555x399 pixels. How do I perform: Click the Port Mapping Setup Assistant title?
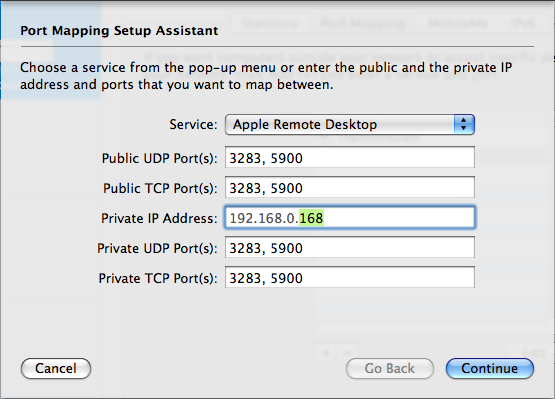[x=119, y=31]
